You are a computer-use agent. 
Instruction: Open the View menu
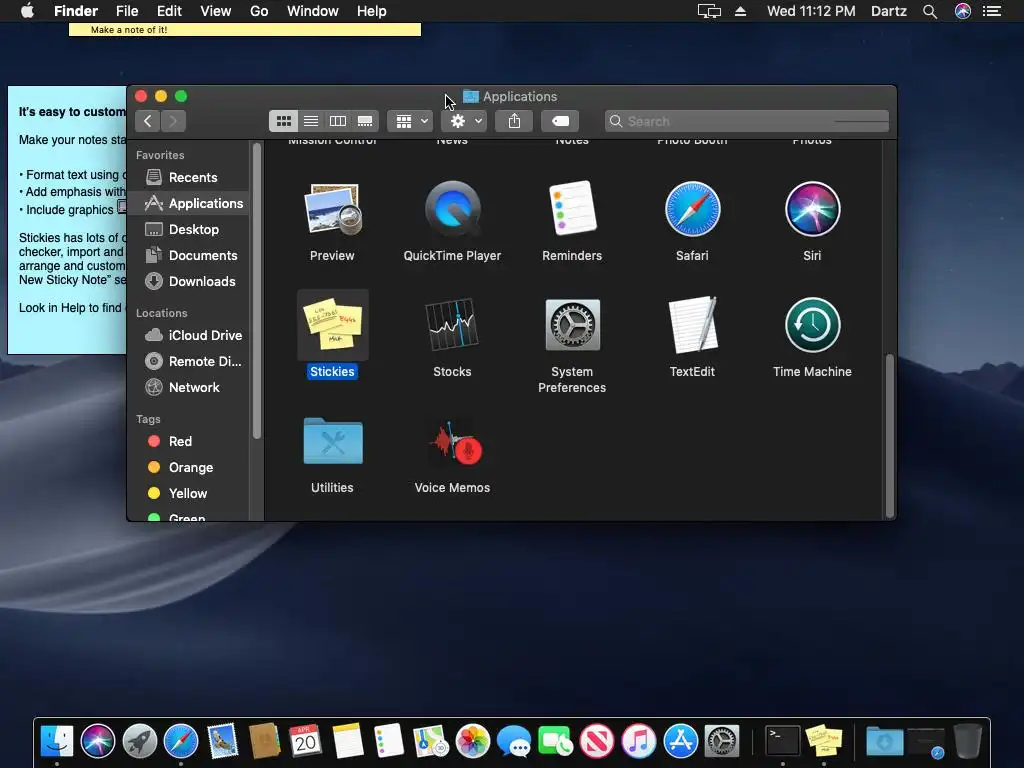(x=216, y=11)
